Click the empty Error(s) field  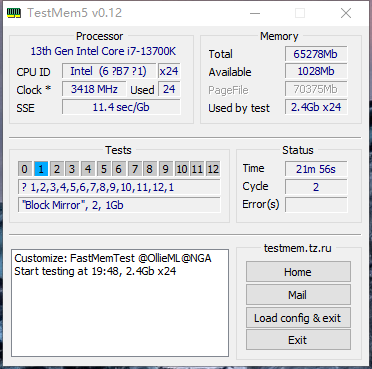click(x=316, y=205)
